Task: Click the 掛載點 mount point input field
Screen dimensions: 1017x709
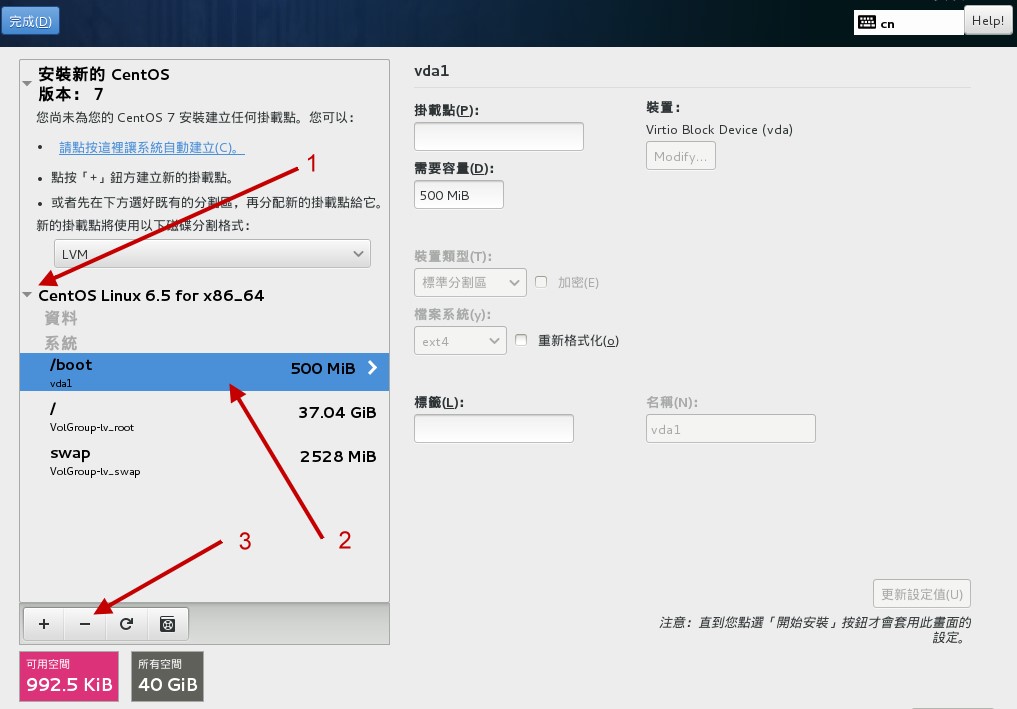Action: pos(498,137)
